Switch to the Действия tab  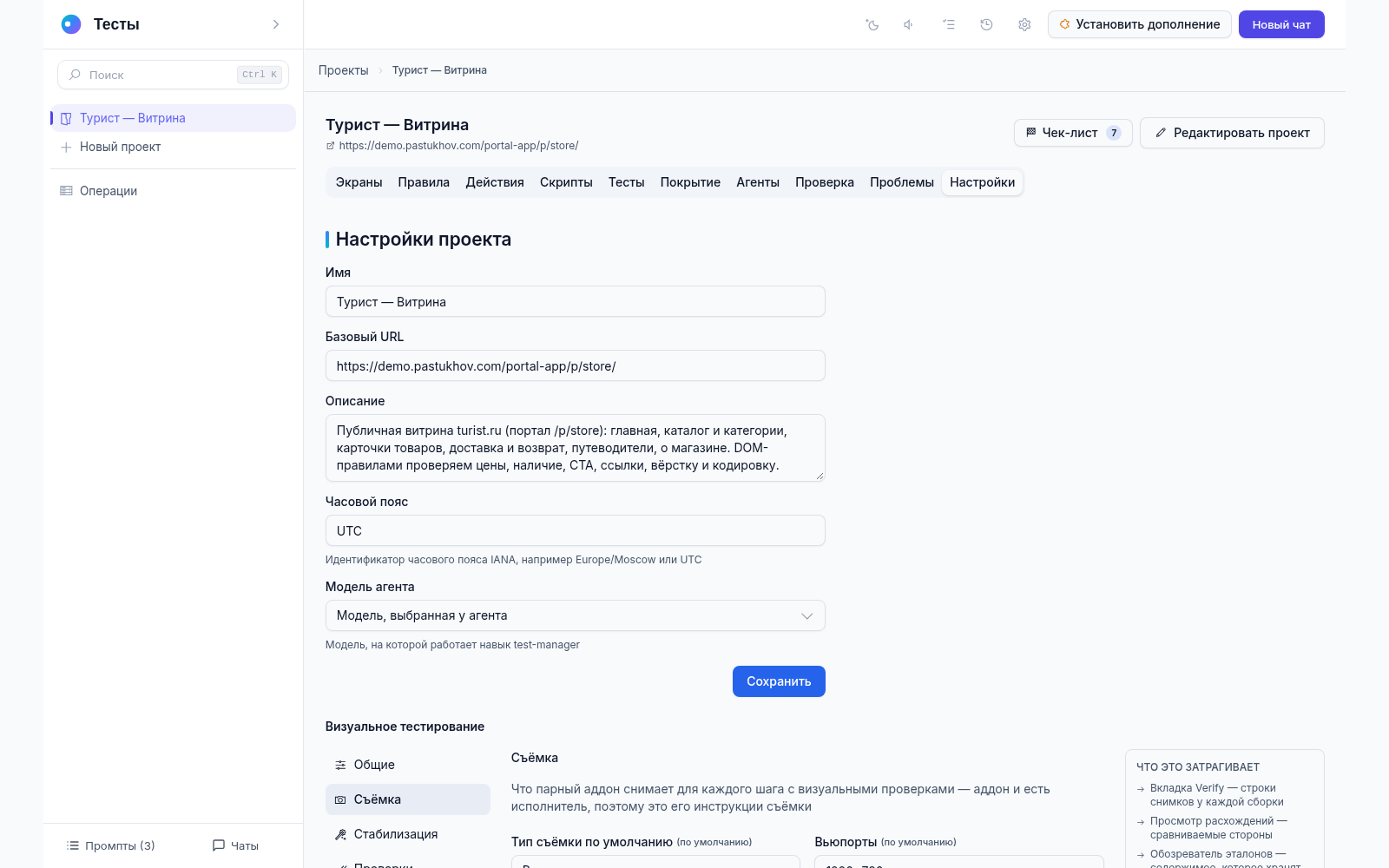click(495, 182)
